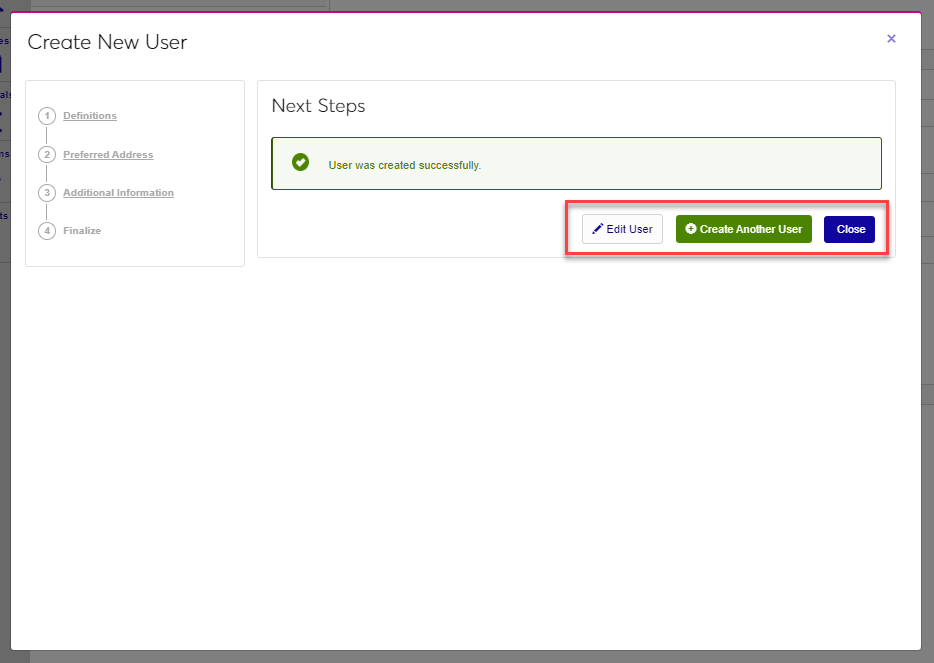
Task: Click the pencil icon on Edit User
Action: click(598, 229)
